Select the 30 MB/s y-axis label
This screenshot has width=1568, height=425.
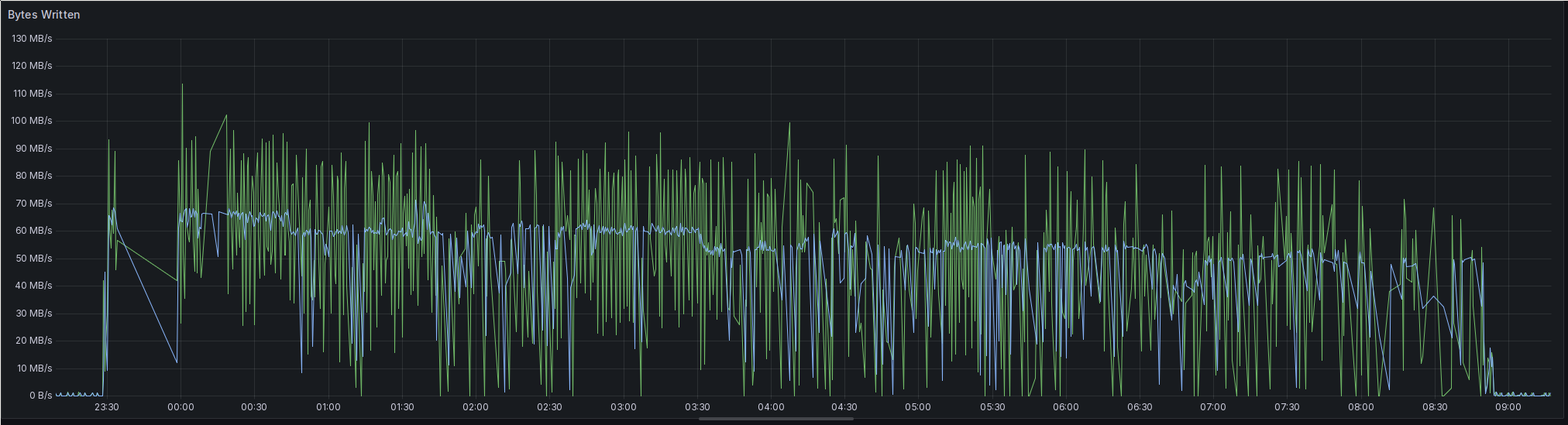[34, 314]
